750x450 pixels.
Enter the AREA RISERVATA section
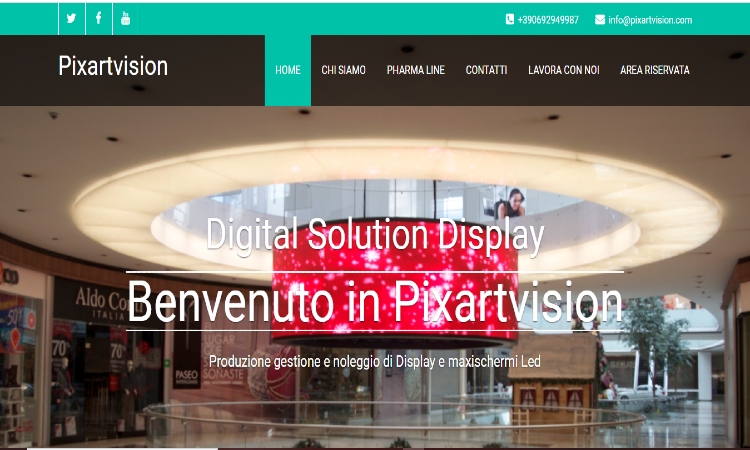[654, 70]
